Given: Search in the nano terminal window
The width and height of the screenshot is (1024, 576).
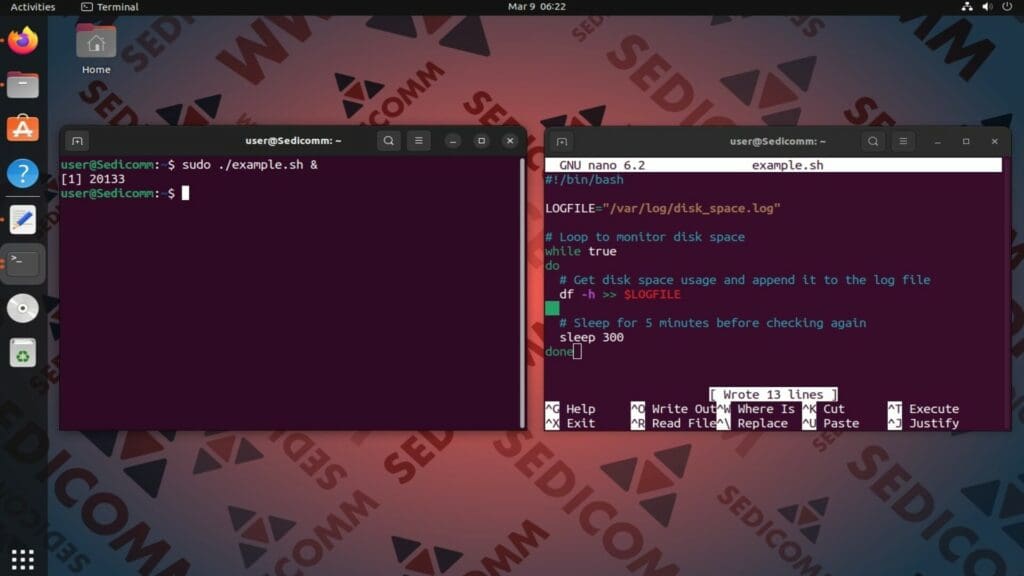Looking at the screenshot, I should [873, 141].
